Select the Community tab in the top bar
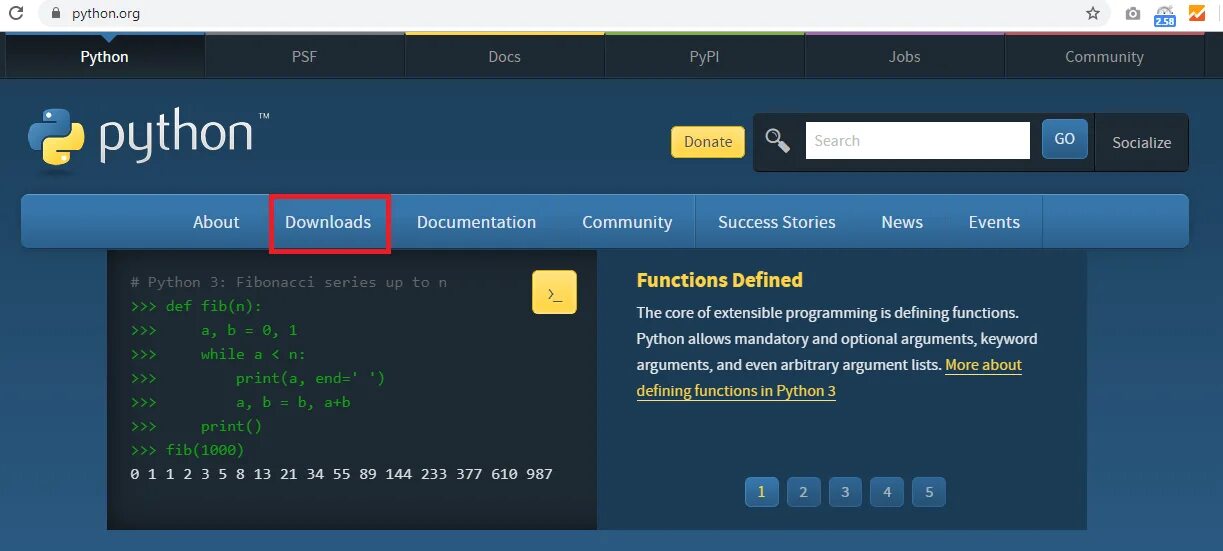Viewport: 1223px width, 551px height. (x=1104, y=56)
